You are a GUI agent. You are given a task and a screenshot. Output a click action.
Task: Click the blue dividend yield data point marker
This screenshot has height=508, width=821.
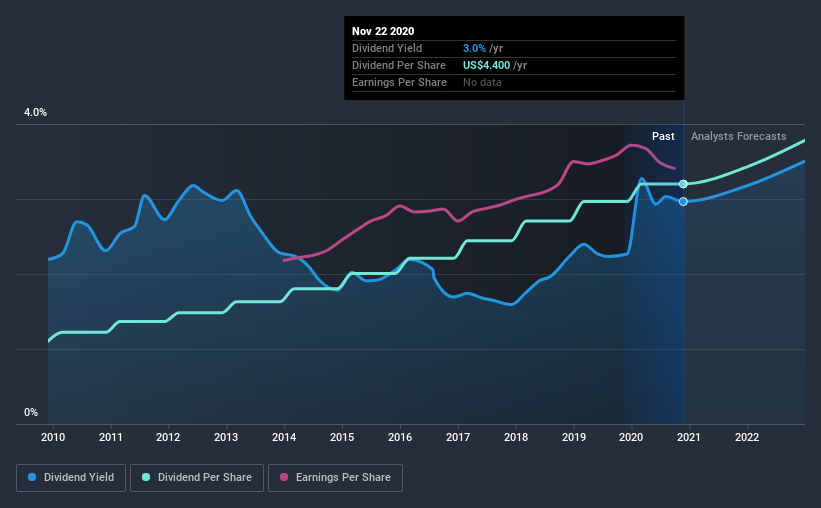[x=683, y=202]
